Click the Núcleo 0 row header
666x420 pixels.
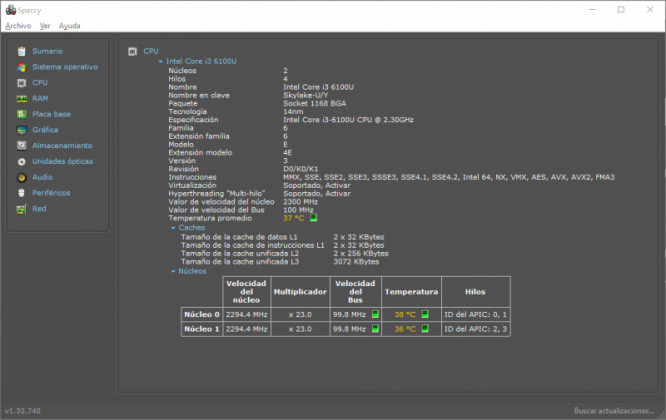[x=202, y=315]
